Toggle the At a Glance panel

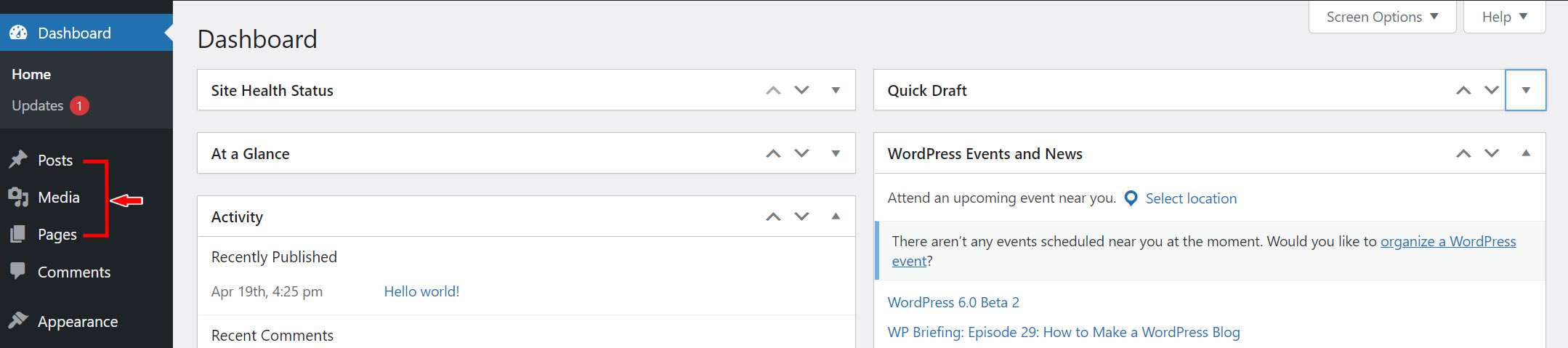coord(836,153)
